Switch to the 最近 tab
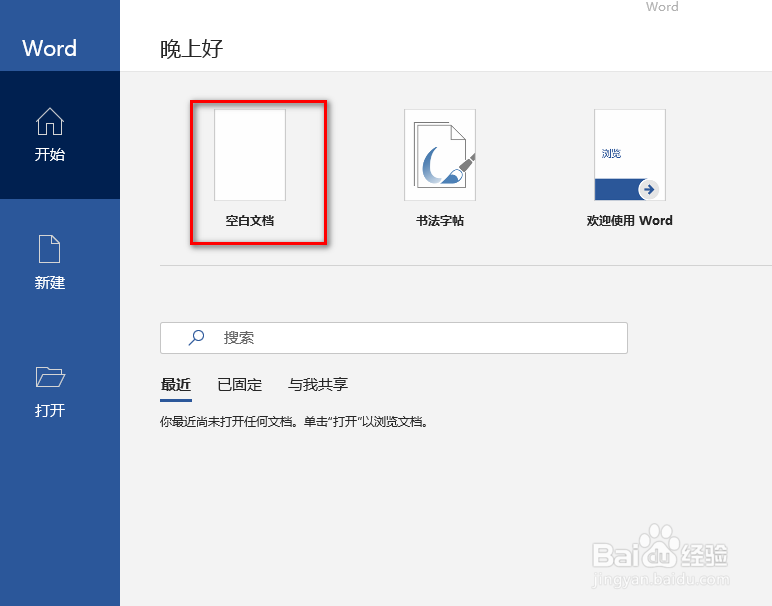Viewport: 772px width, 606px height. click(x=176, y=384)
